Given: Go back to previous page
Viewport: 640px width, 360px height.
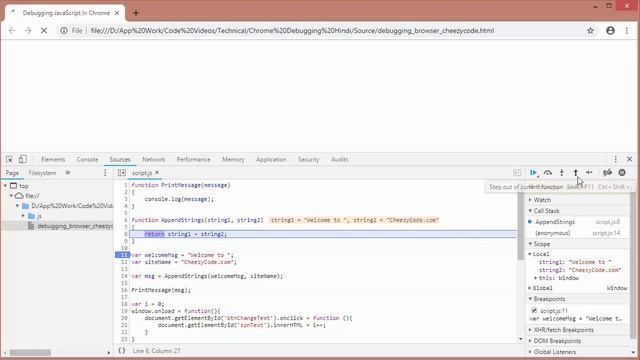Looking at the screenshot, I should tap(12, 31).
